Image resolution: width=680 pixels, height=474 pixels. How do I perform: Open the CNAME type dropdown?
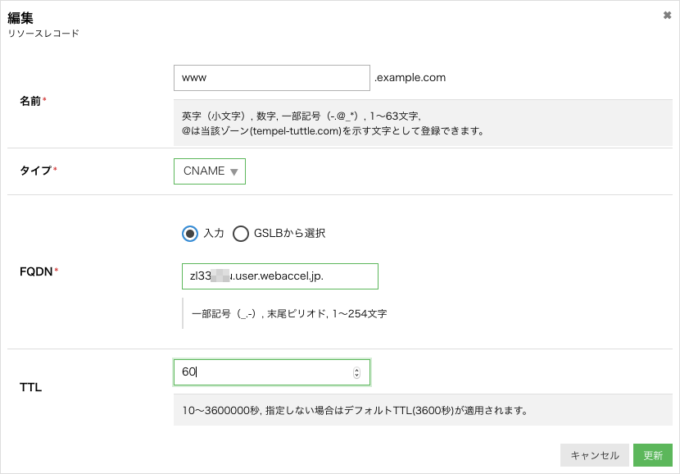pos(209,171)
